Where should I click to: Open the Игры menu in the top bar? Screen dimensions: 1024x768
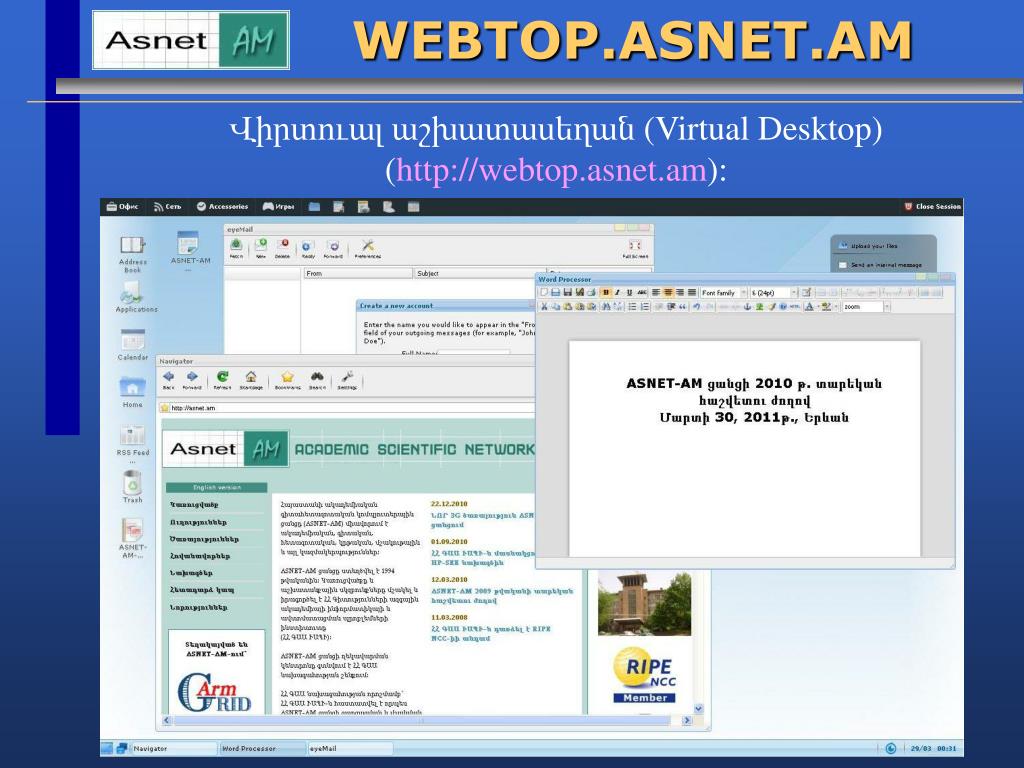point(278,206)
